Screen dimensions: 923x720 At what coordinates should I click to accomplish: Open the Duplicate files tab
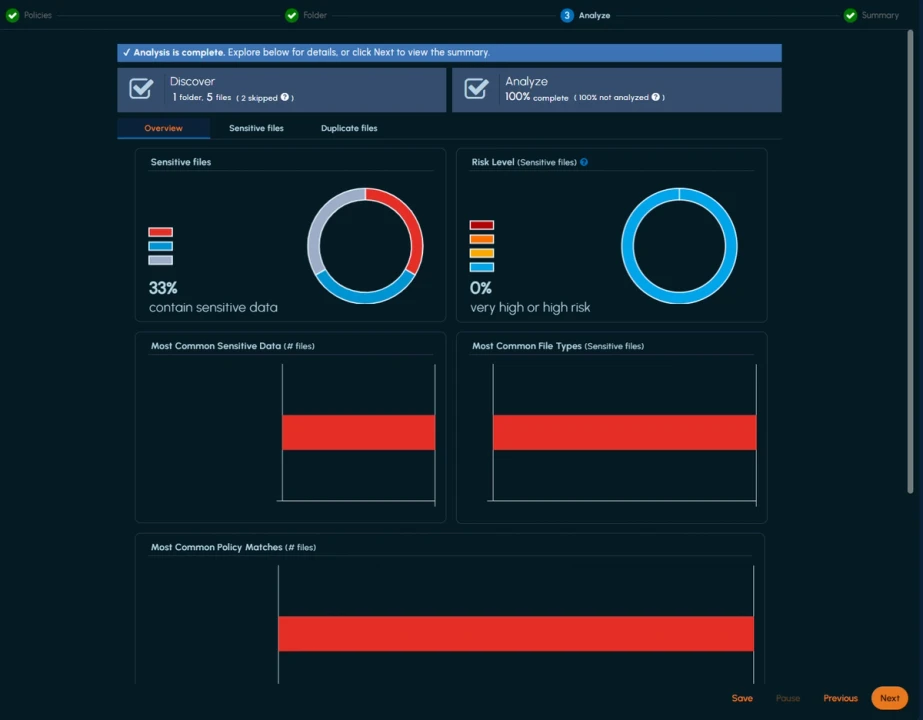click(x=349, y=128)
